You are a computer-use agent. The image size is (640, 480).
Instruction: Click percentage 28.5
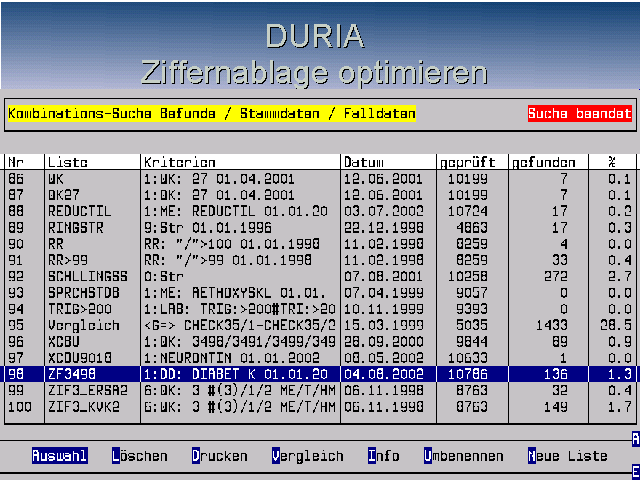pos(616,325)
